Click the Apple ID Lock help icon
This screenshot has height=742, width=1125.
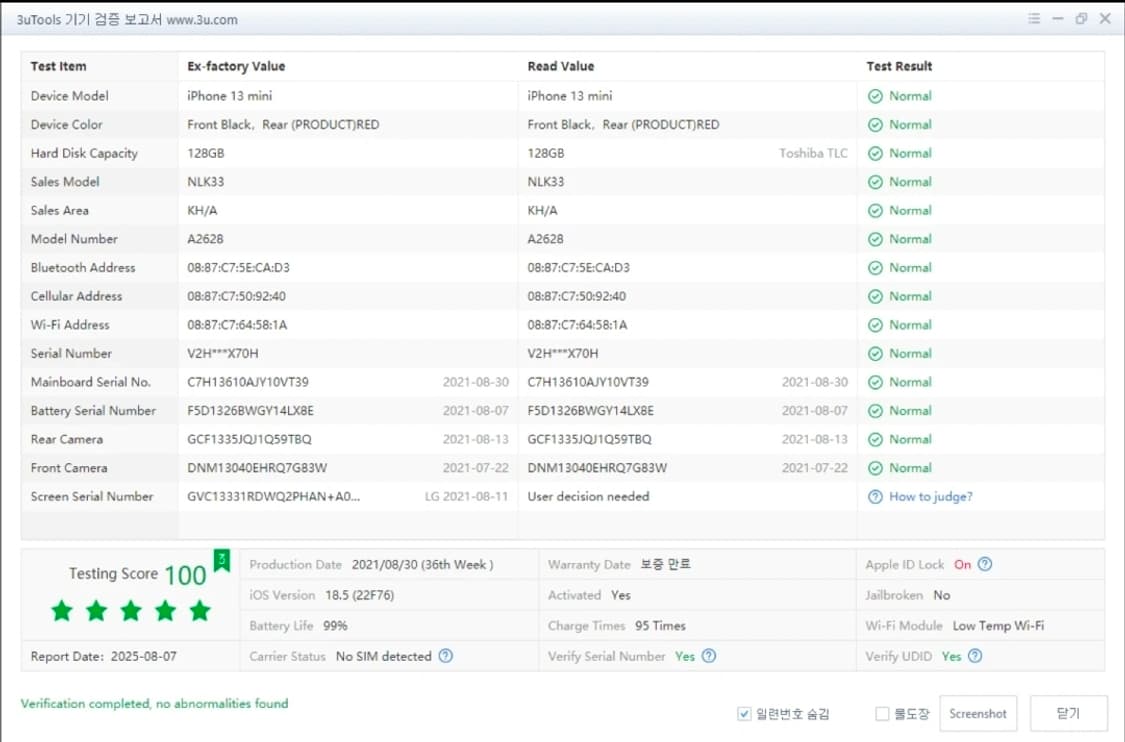[x=985, y=564]
